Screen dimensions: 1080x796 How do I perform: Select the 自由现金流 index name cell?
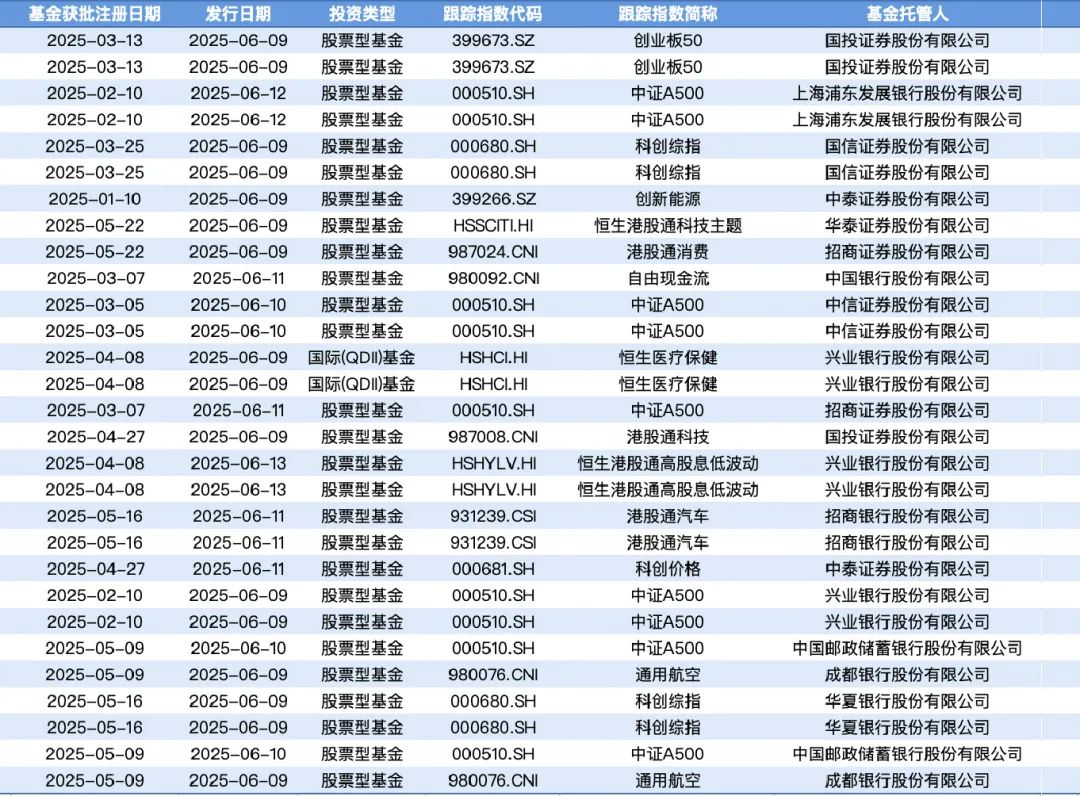(x=667, y=278)
